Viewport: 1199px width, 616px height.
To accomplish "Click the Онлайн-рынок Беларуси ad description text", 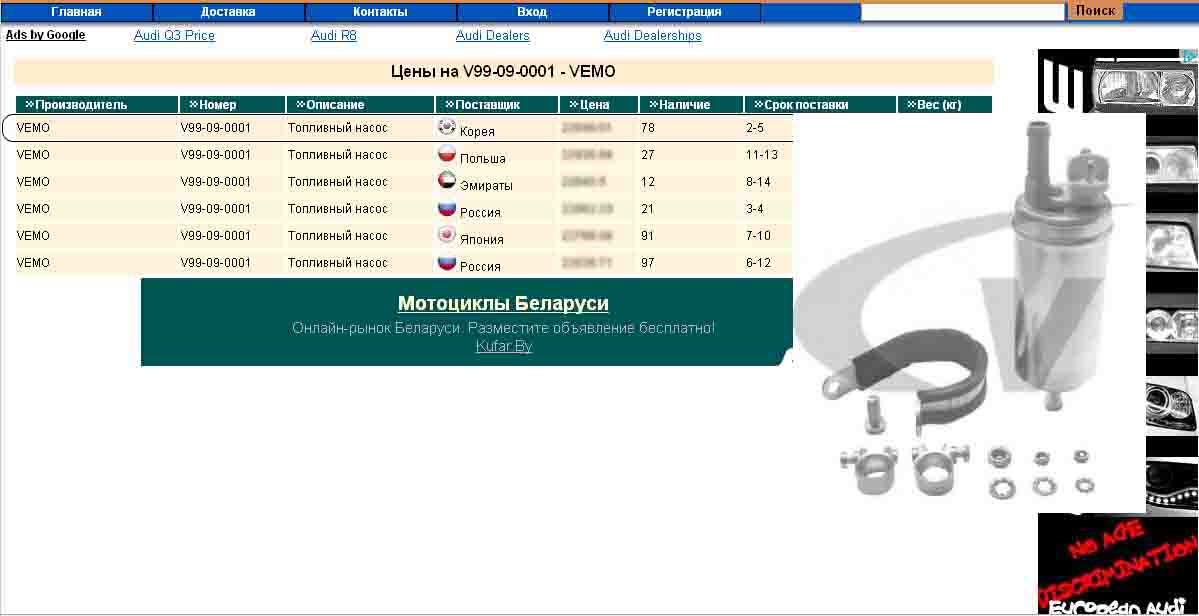I will click(503, 329).
